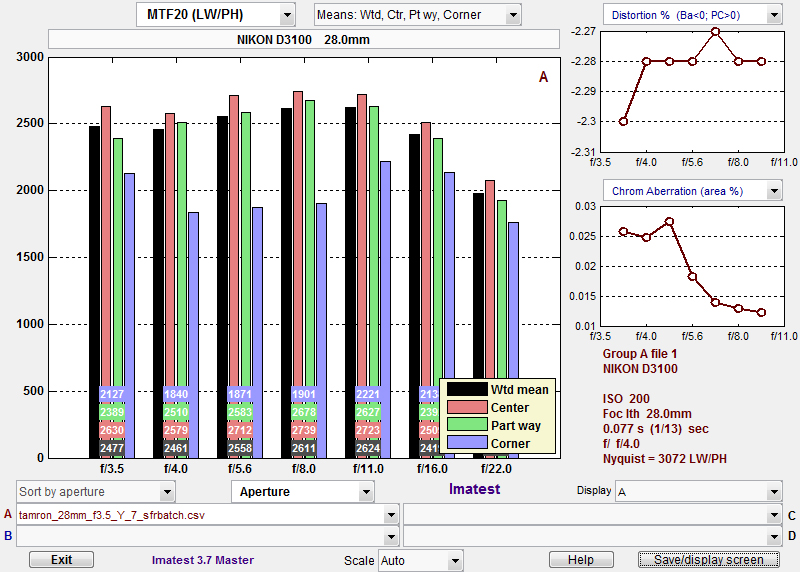Image resolution: width=800 pixels, height=572 pixels.
Task: Click the f/11.0 corner value 2221
Action: pos(368,394)
